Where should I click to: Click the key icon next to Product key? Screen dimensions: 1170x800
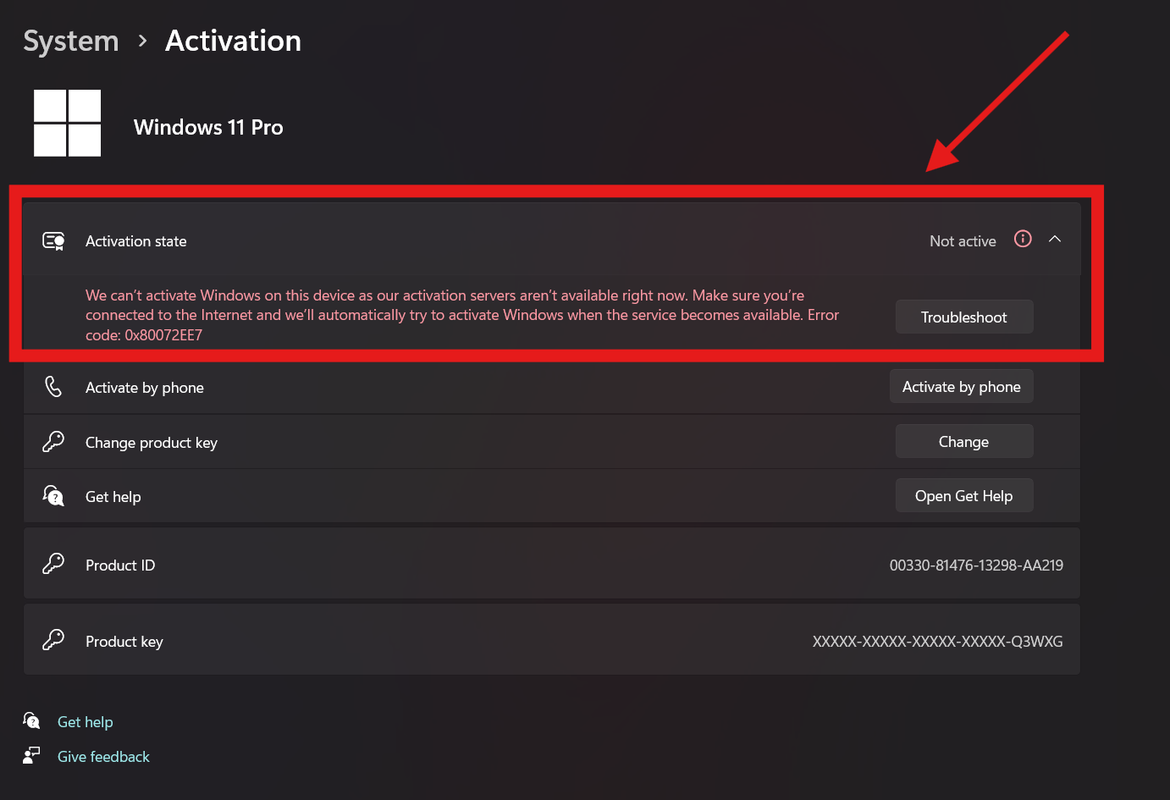(x=54, y=641)
